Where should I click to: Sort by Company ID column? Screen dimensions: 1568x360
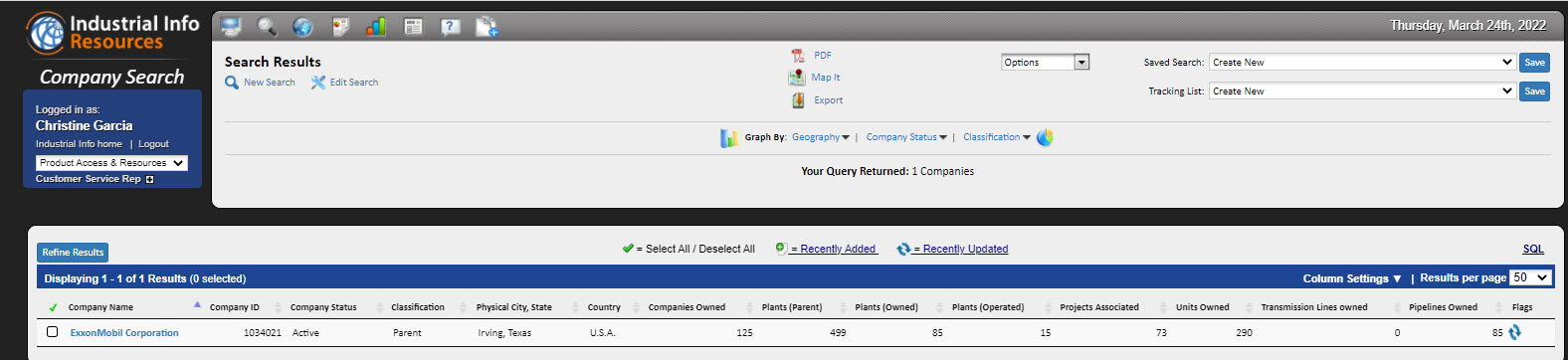tap(234, 307)
